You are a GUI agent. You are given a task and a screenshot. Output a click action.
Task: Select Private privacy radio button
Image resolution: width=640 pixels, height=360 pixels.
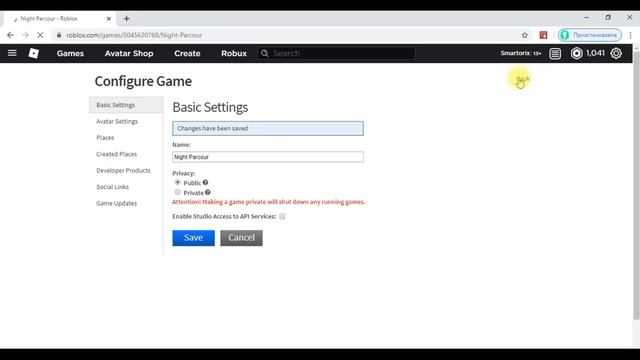point(178,192)
